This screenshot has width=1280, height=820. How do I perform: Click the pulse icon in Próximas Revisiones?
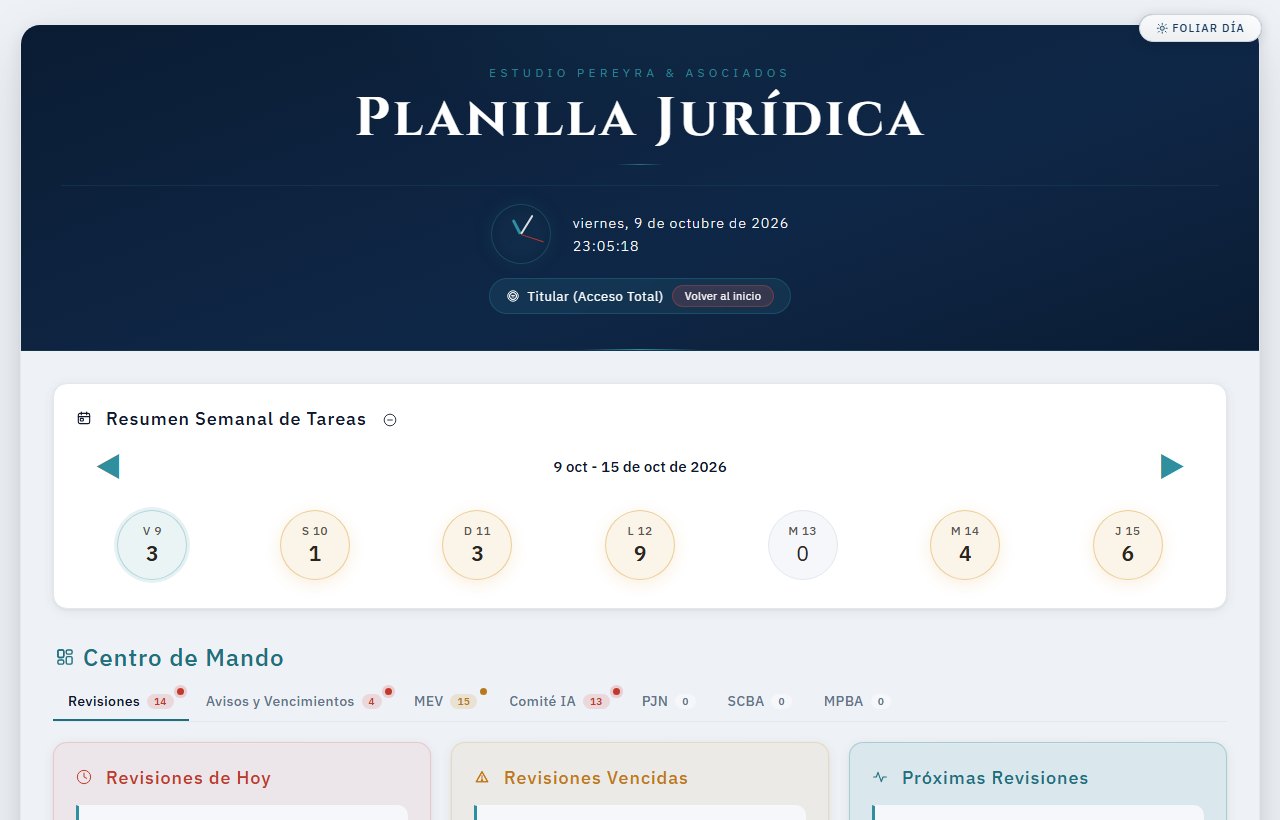coord(880,777)
